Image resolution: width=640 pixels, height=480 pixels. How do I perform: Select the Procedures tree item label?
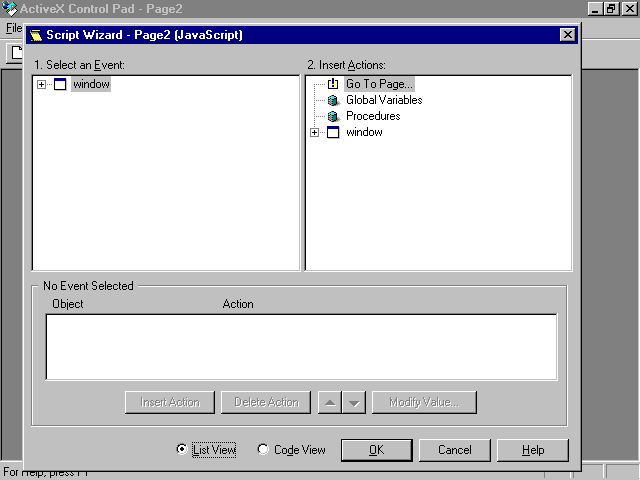pos(373,116)
